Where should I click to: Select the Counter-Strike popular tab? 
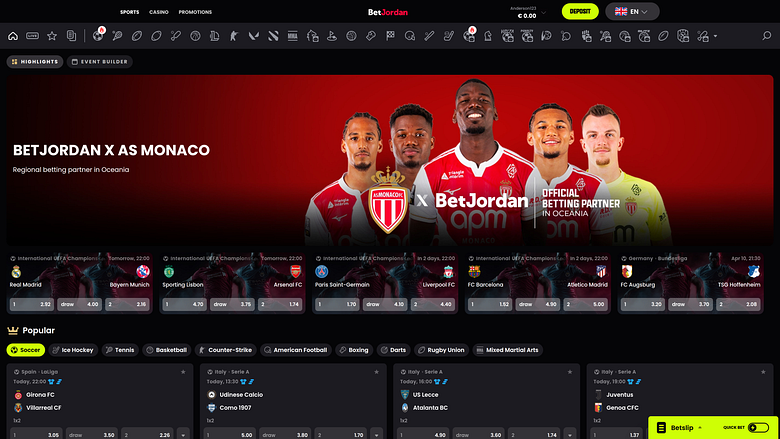coord(225,350)
